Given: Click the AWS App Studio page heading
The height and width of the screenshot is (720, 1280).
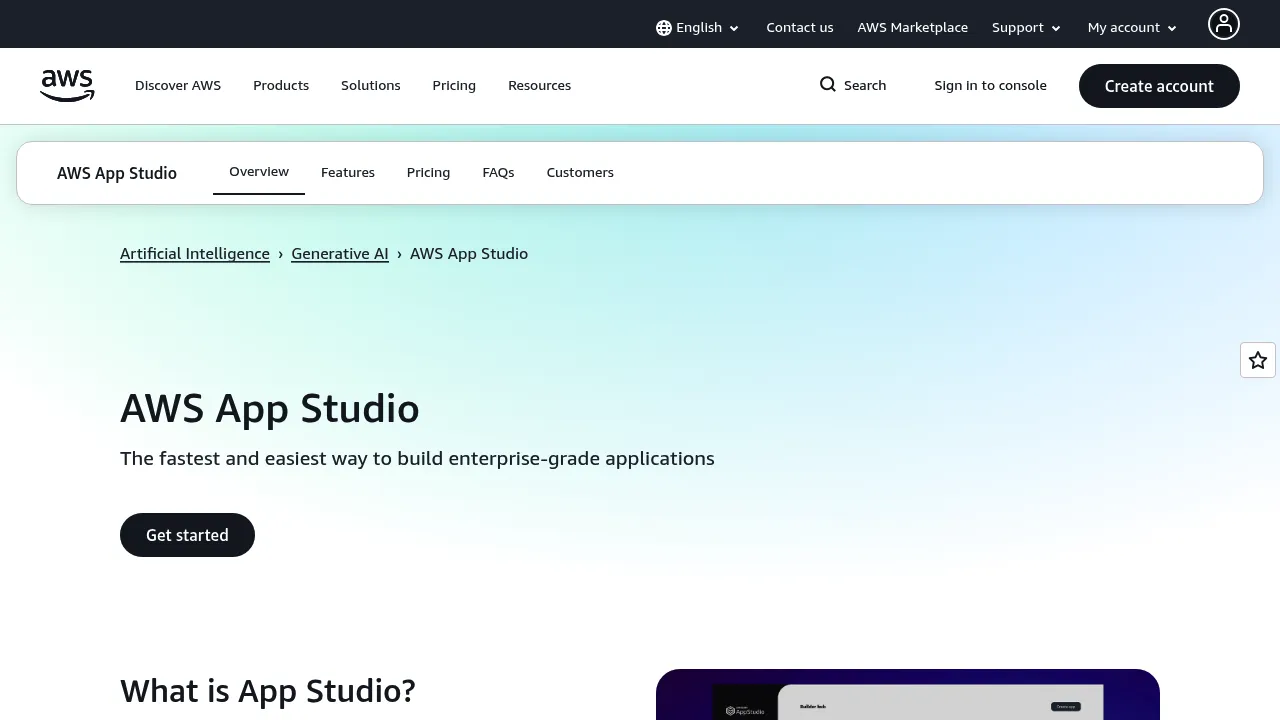Looking at the screenshot, I should click(270, 409).
